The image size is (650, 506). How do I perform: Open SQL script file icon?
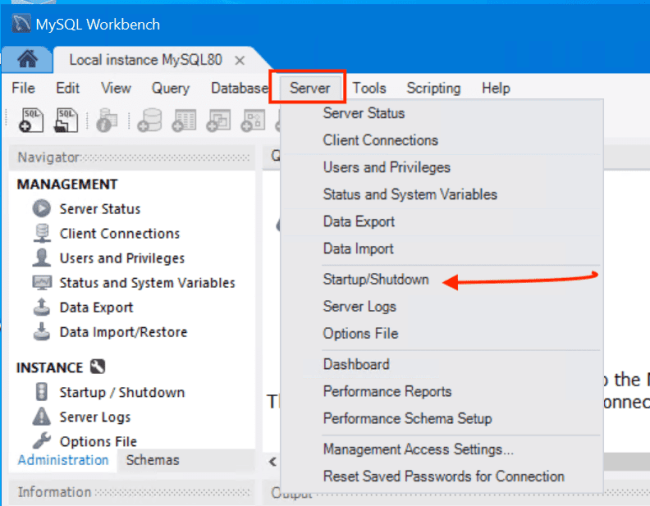pyautogui.click(x=66, y=121)
